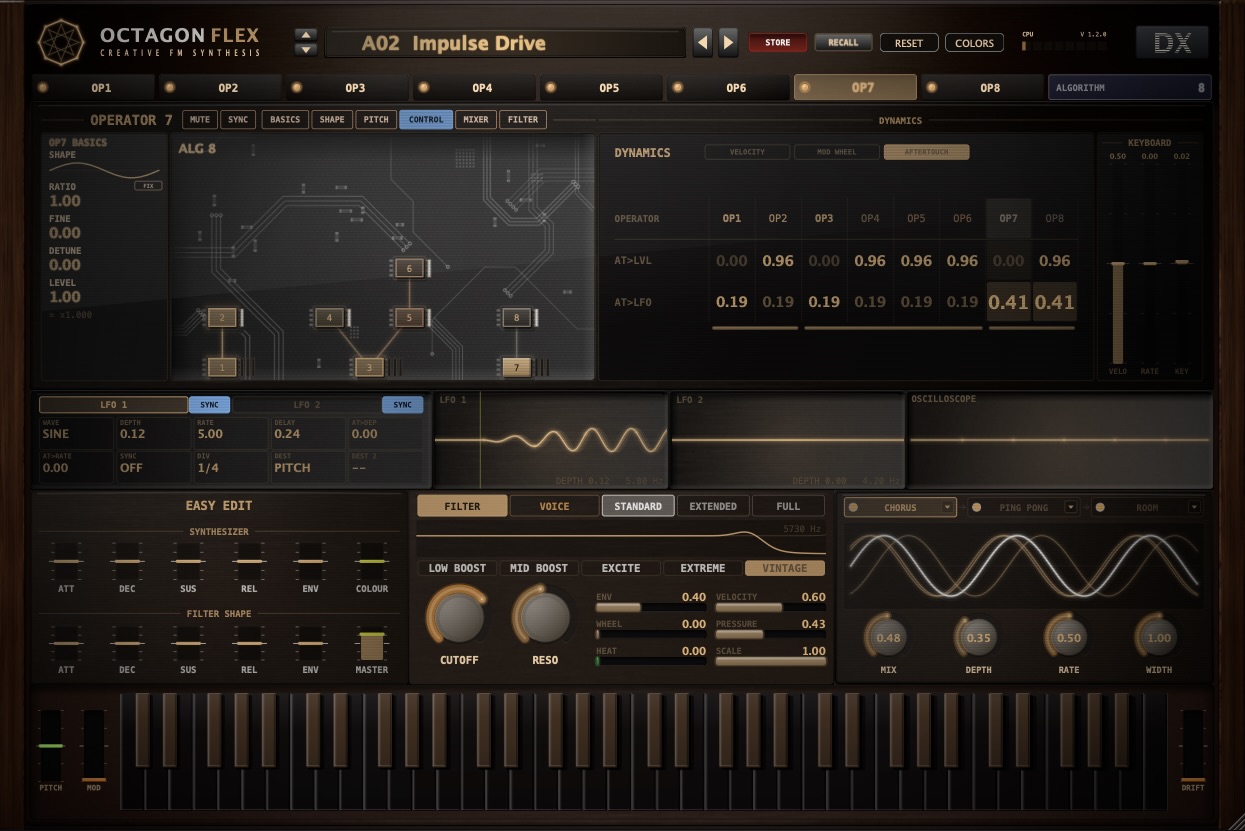Enable the EXCITE filter mode
The height and width of the screenshot is (831, 1245).
(x=621, y=568)
